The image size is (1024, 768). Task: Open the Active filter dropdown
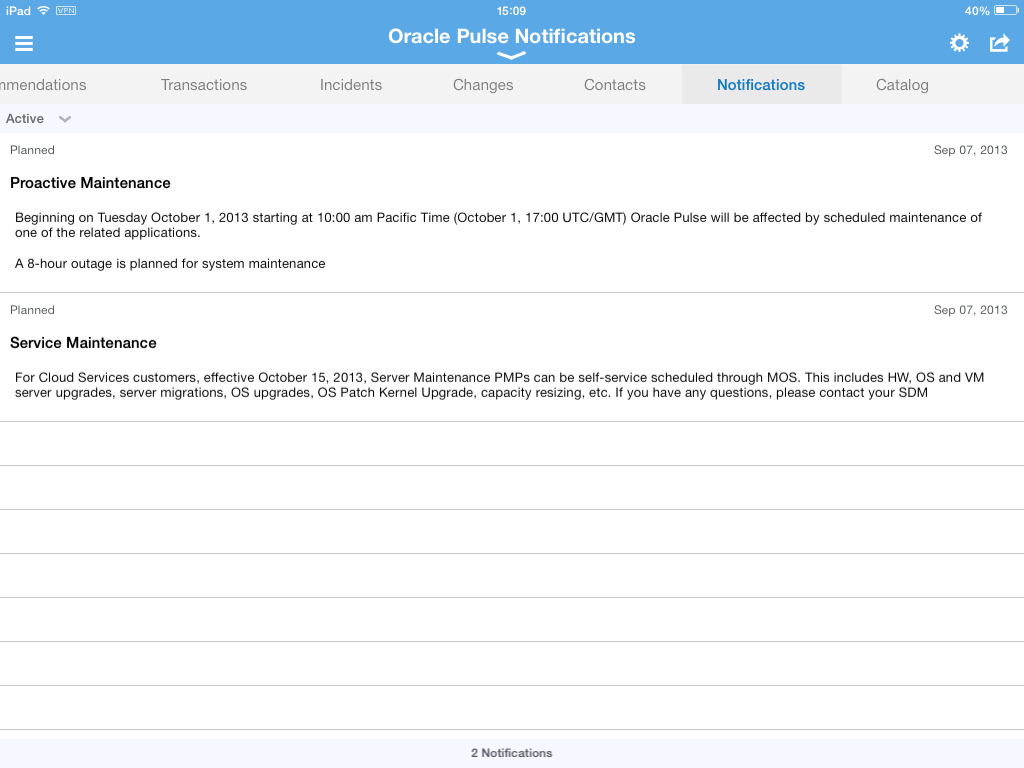(x=38, y=119)
